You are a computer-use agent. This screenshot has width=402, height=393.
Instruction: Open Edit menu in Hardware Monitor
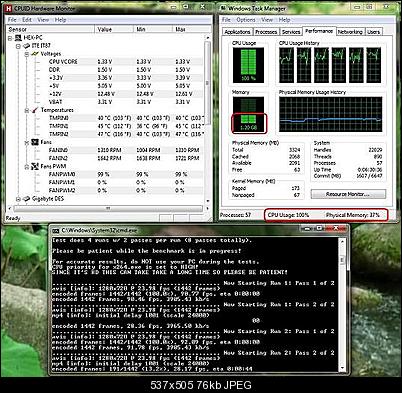(27, 20)
